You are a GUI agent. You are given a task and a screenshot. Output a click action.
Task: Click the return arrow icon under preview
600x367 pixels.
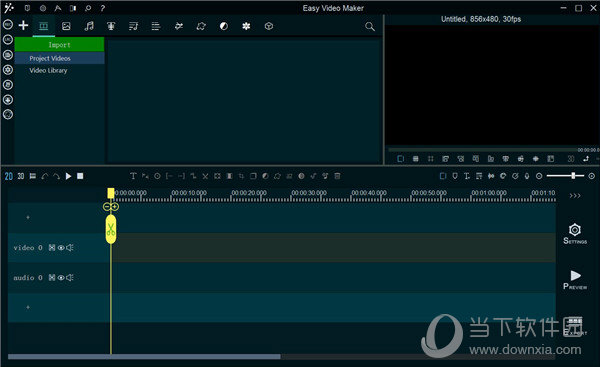pos(586,159)
